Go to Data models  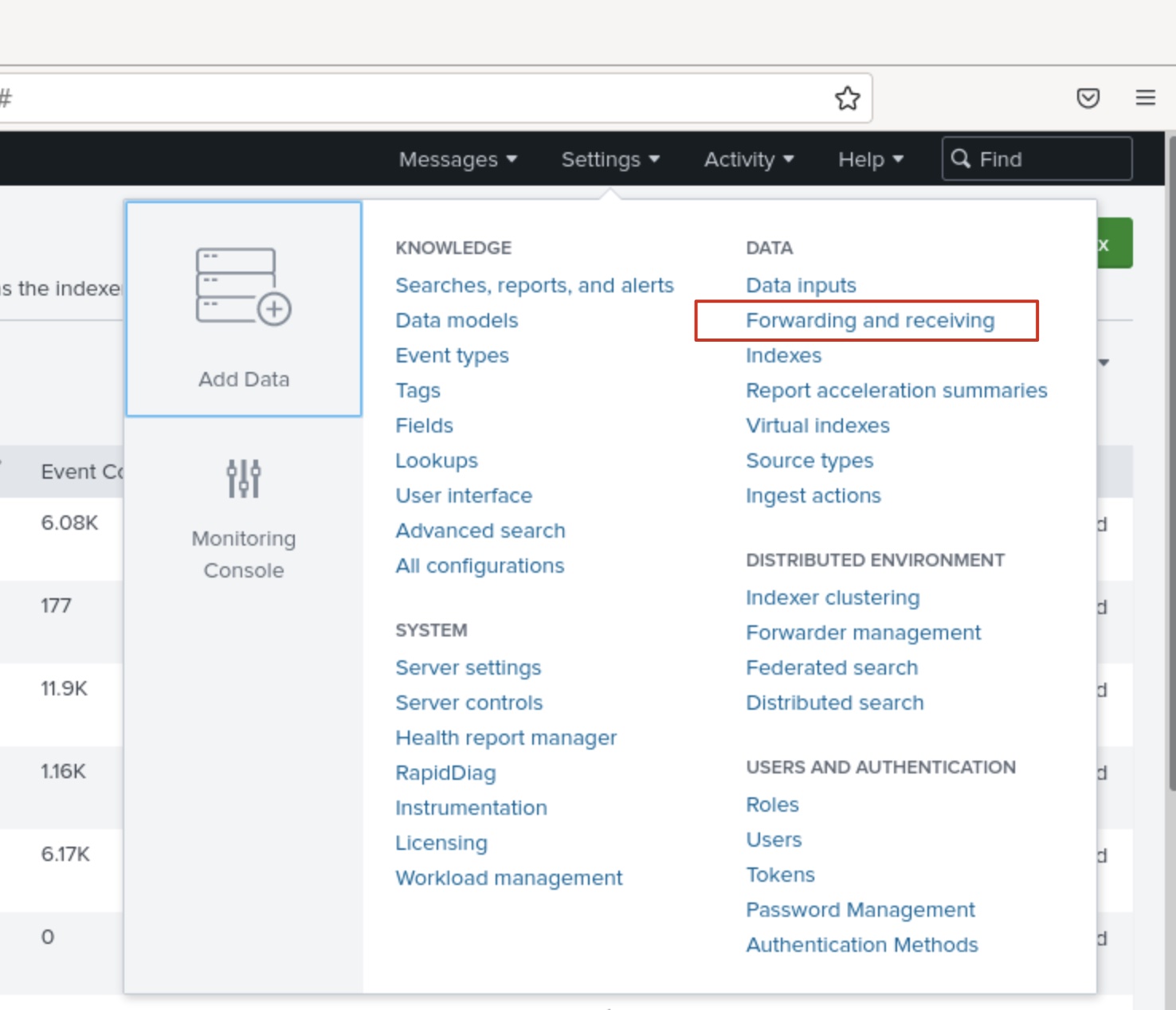[457, 320]
